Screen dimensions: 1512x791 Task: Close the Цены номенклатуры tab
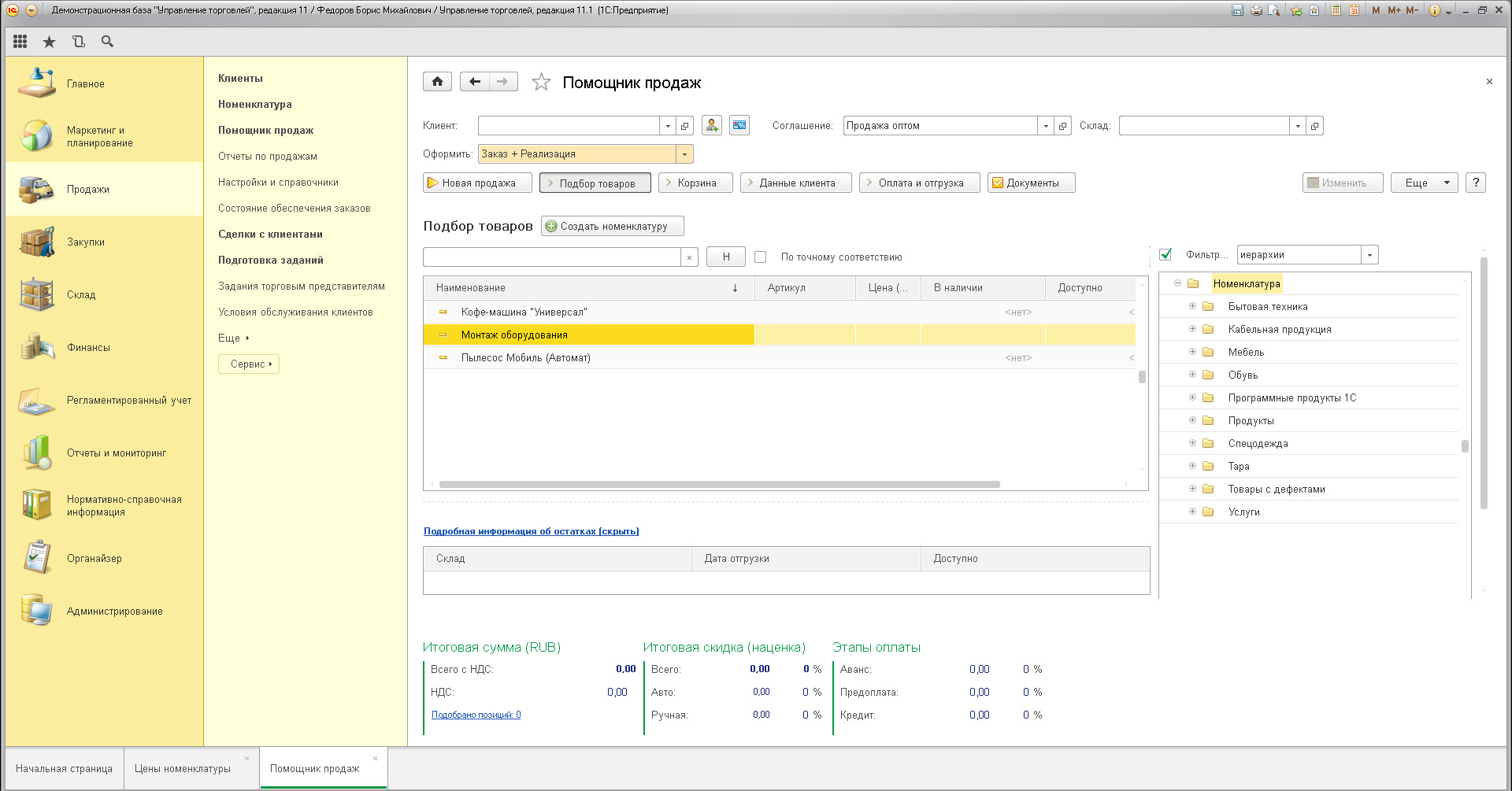pos(246,759)
